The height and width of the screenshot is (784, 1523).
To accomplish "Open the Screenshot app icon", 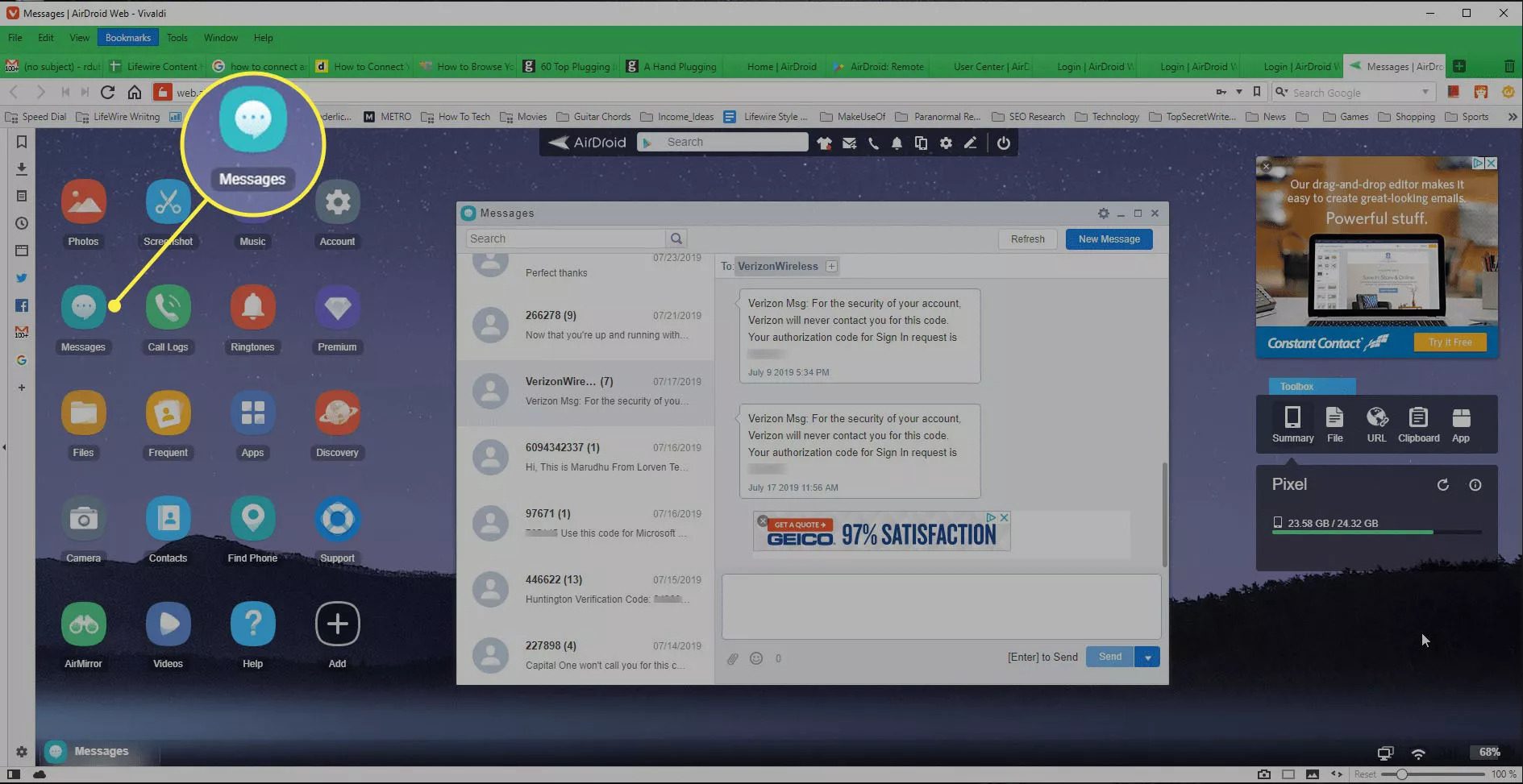I will coord(168,202).
